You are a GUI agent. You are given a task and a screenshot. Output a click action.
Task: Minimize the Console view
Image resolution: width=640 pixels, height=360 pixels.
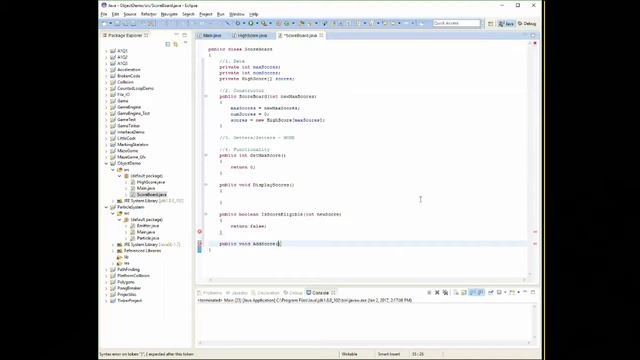pos(525,292)
